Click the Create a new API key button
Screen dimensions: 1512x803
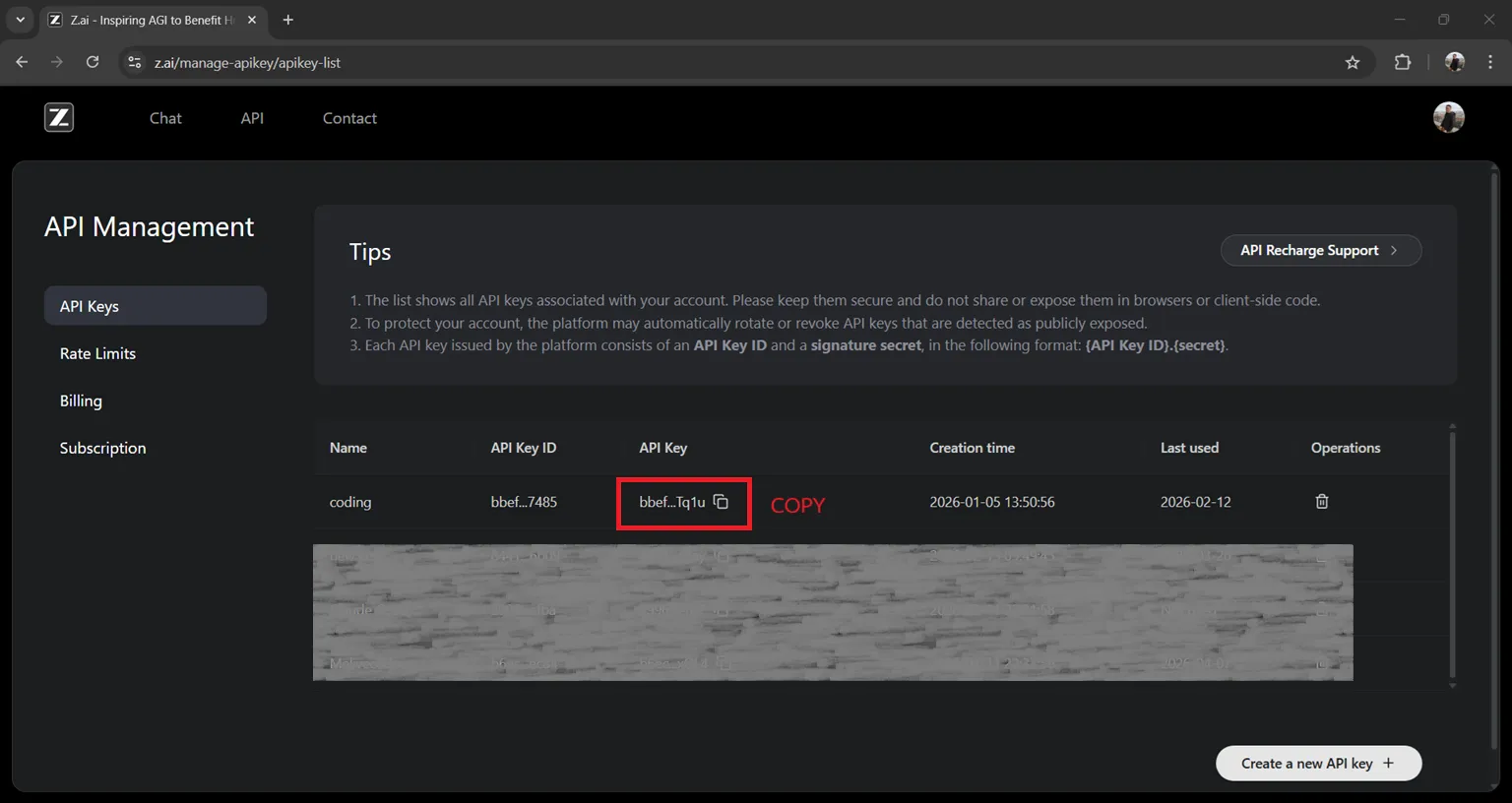coord(1318,763)
